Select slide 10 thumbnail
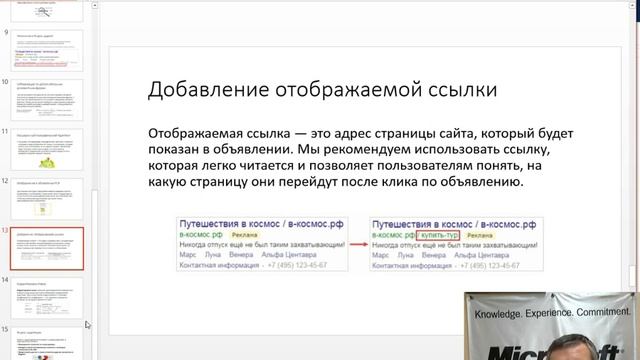The height and width of the screenshot is (360, 640). (47, 100)
